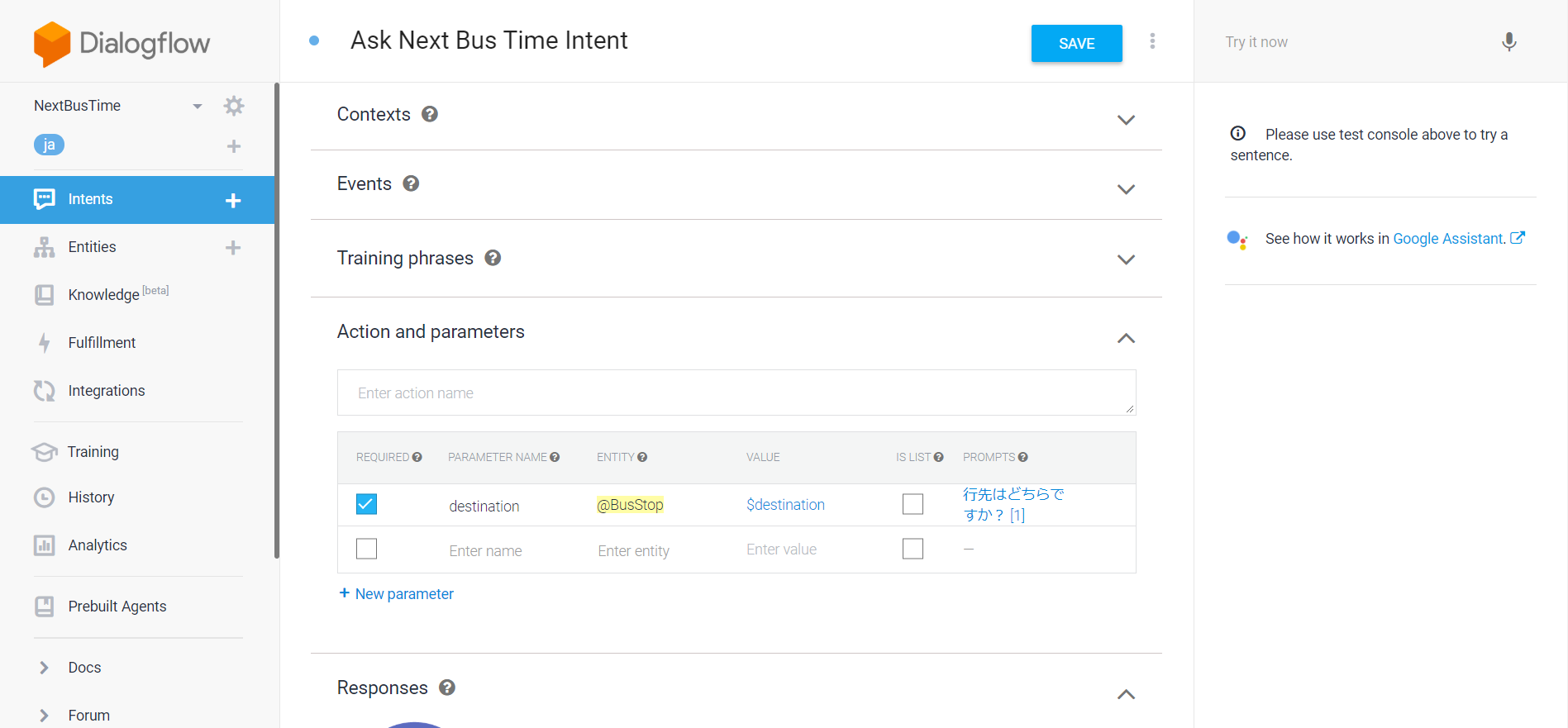This screenshot has width=1568, height=728.
Task: Click the Training phrases help icon
Action: coord(493,258)
